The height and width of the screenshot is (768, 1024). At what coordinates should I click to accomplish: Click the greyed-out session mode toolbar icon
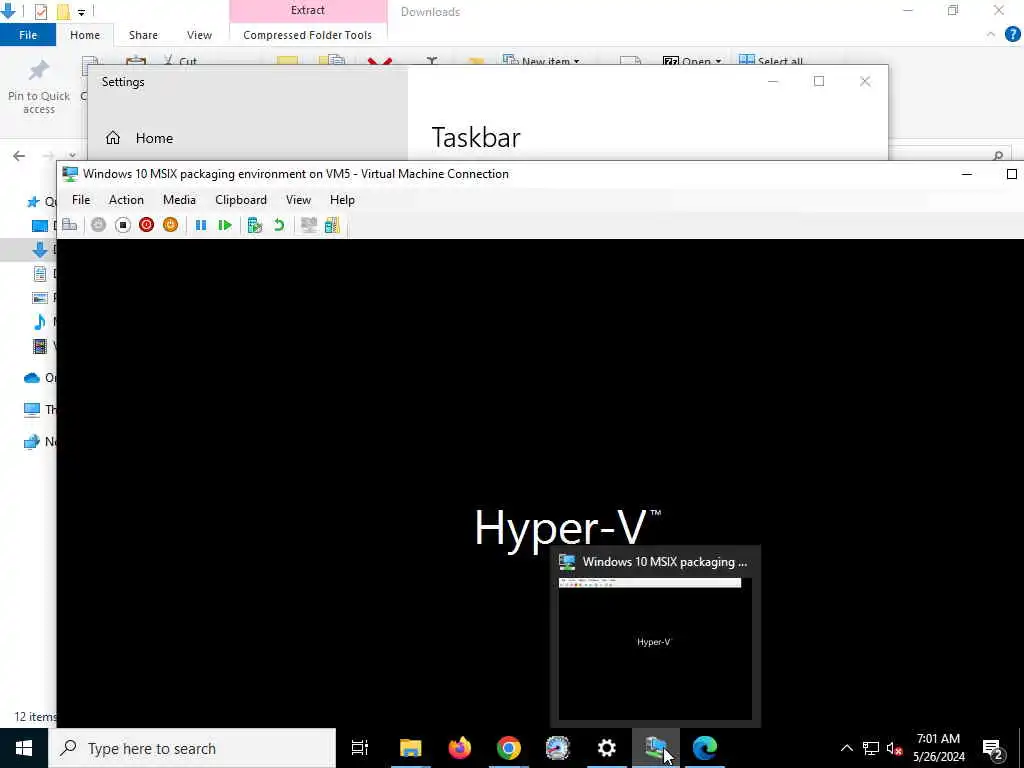pos(308,225)
